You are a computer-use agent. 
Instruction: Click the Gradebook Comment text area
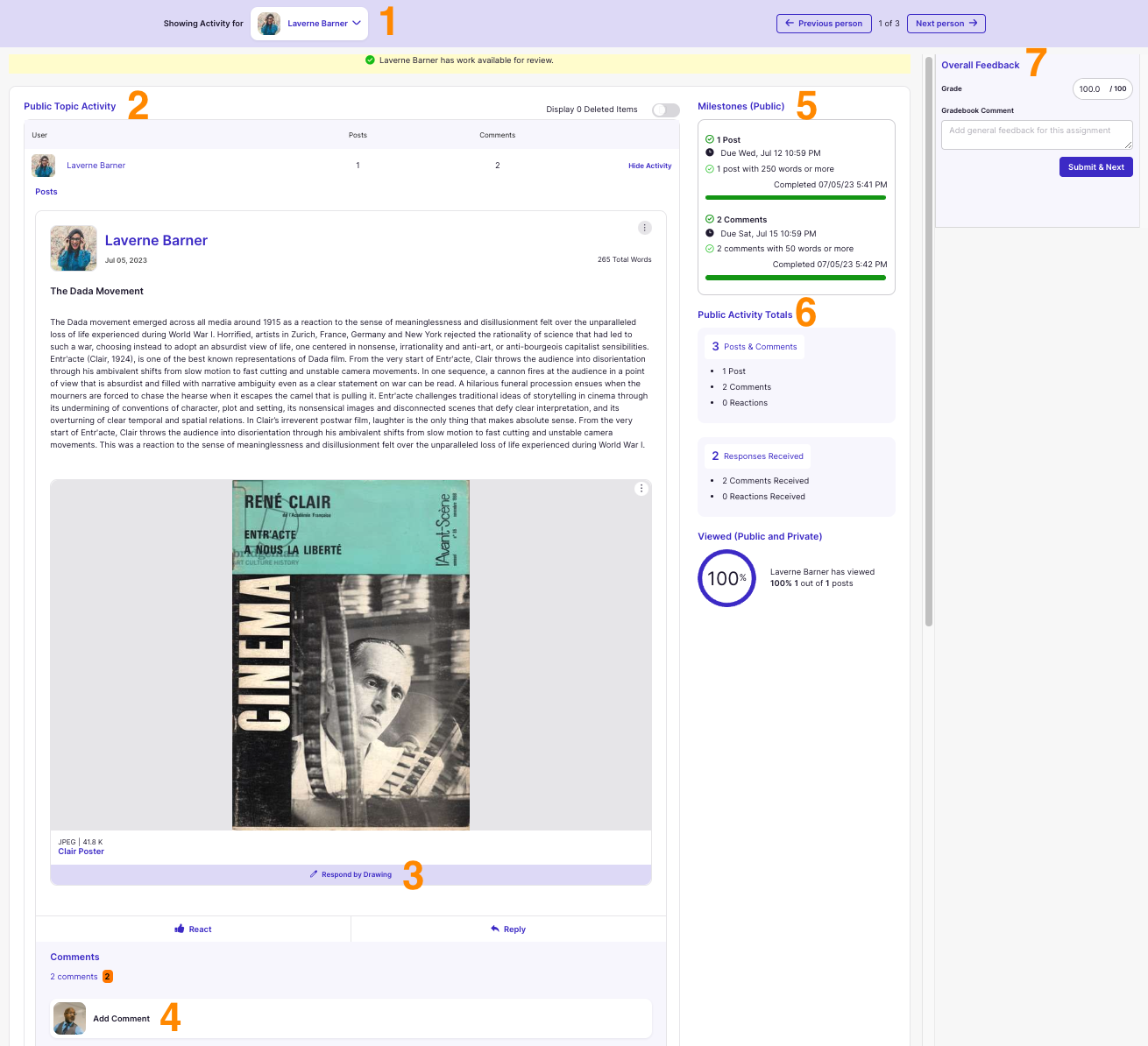pyautogui.click(x=1036, y=135)
